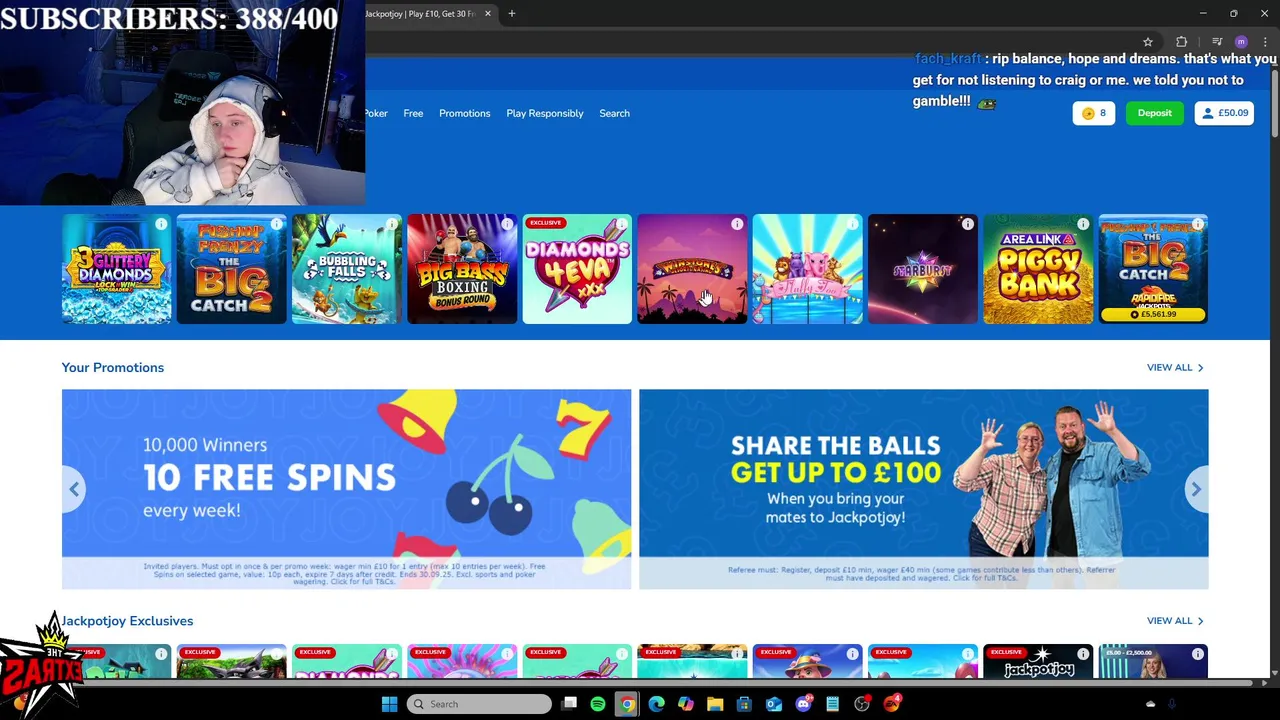Open info for Starburst game
This screenshot has width=1280, height=720.
click(x=967, y=224)
